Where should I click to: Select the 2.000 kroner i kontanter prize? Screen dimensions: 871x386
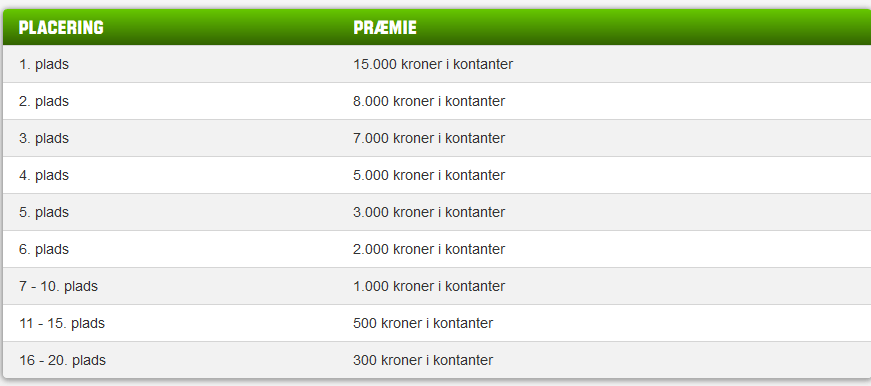click(x=429, y=249)
